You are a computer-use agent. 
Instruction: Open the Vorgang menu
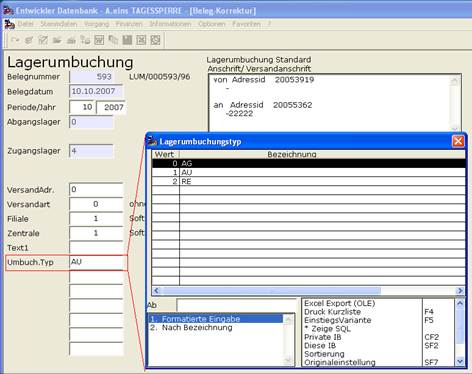click(96, 24)
